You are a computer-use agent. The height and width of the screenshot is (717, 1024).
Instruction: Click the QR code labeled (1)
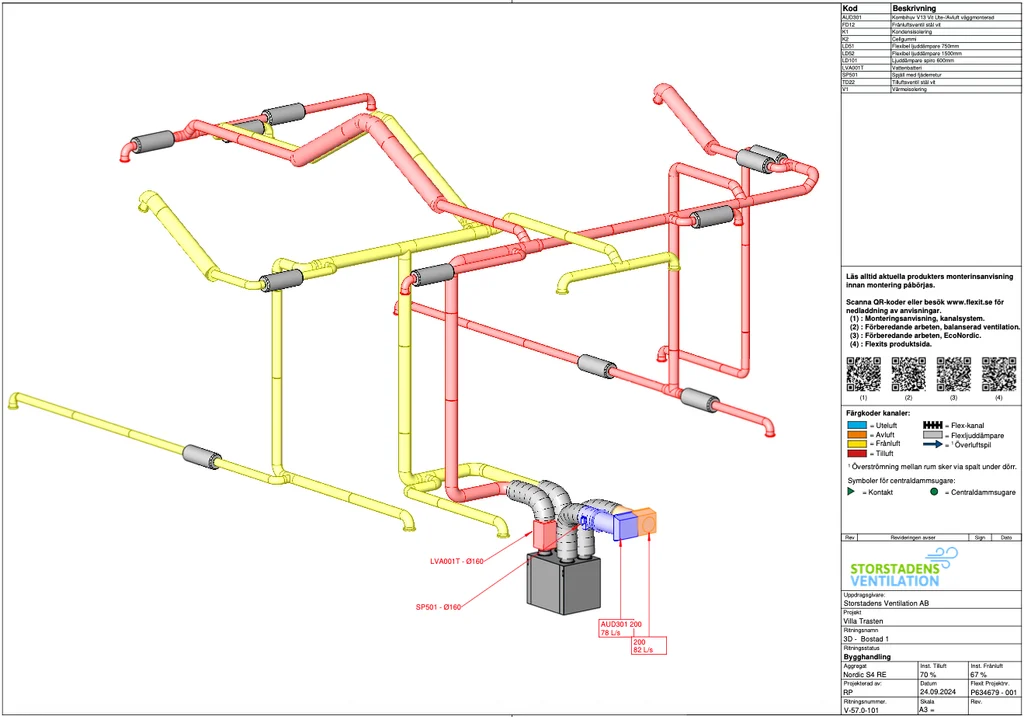coord(863,374)
